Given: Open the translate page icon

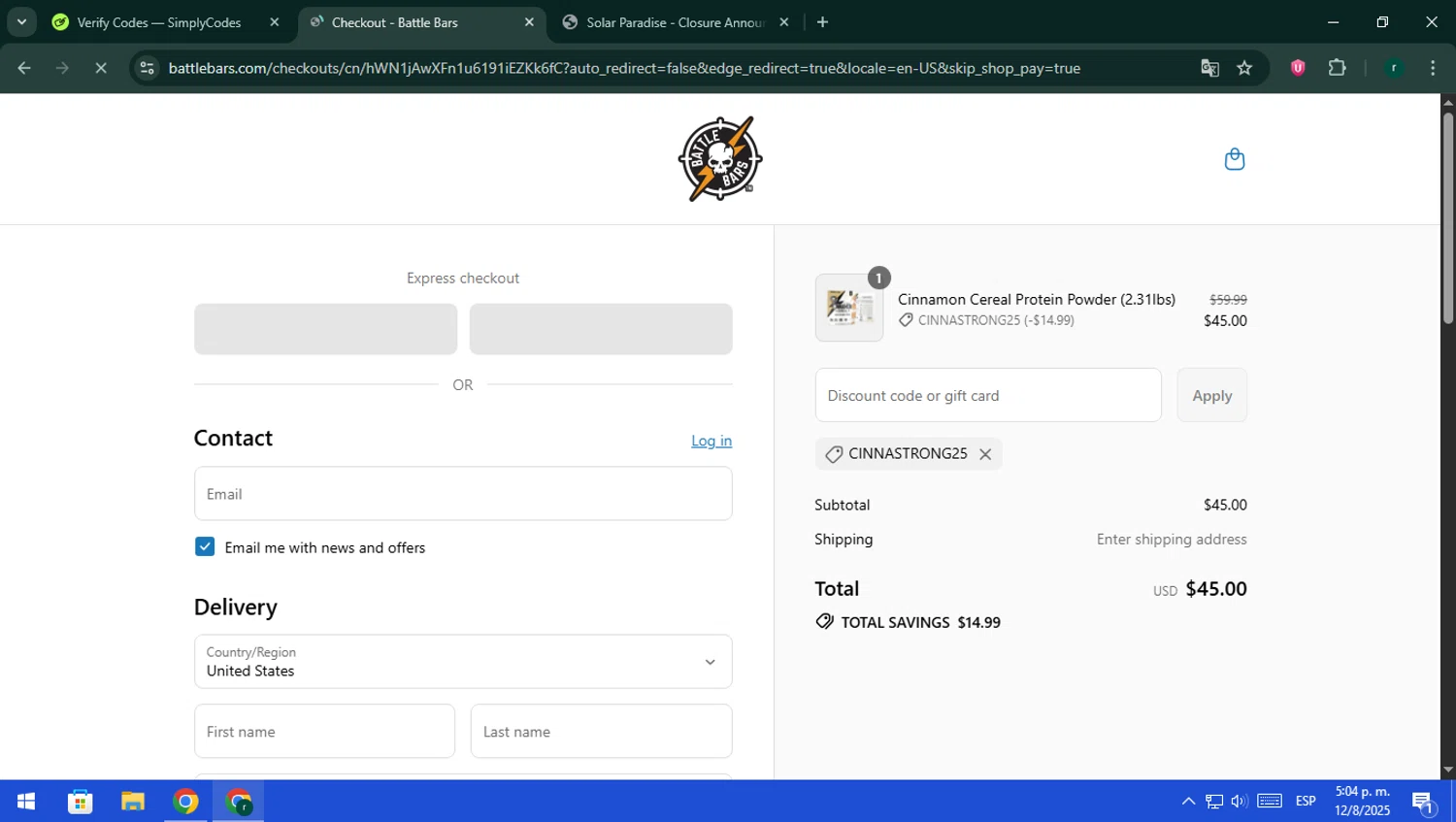Looking at the screenshot, I should tap(1209, 68).
